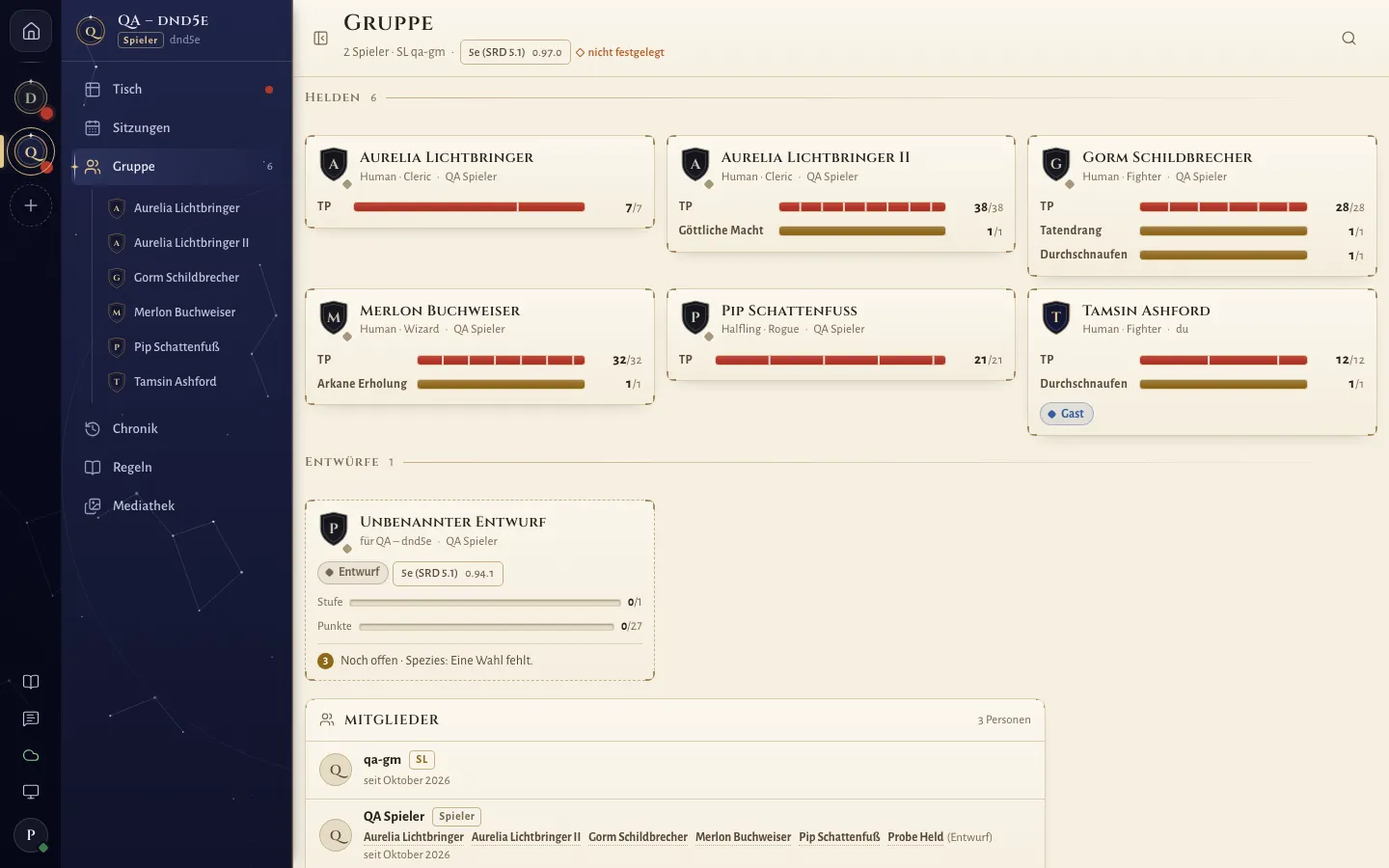Click Tamsin Ashford card shield icon
This screenshot has height=868, width=1389.
click(1056, 317)
